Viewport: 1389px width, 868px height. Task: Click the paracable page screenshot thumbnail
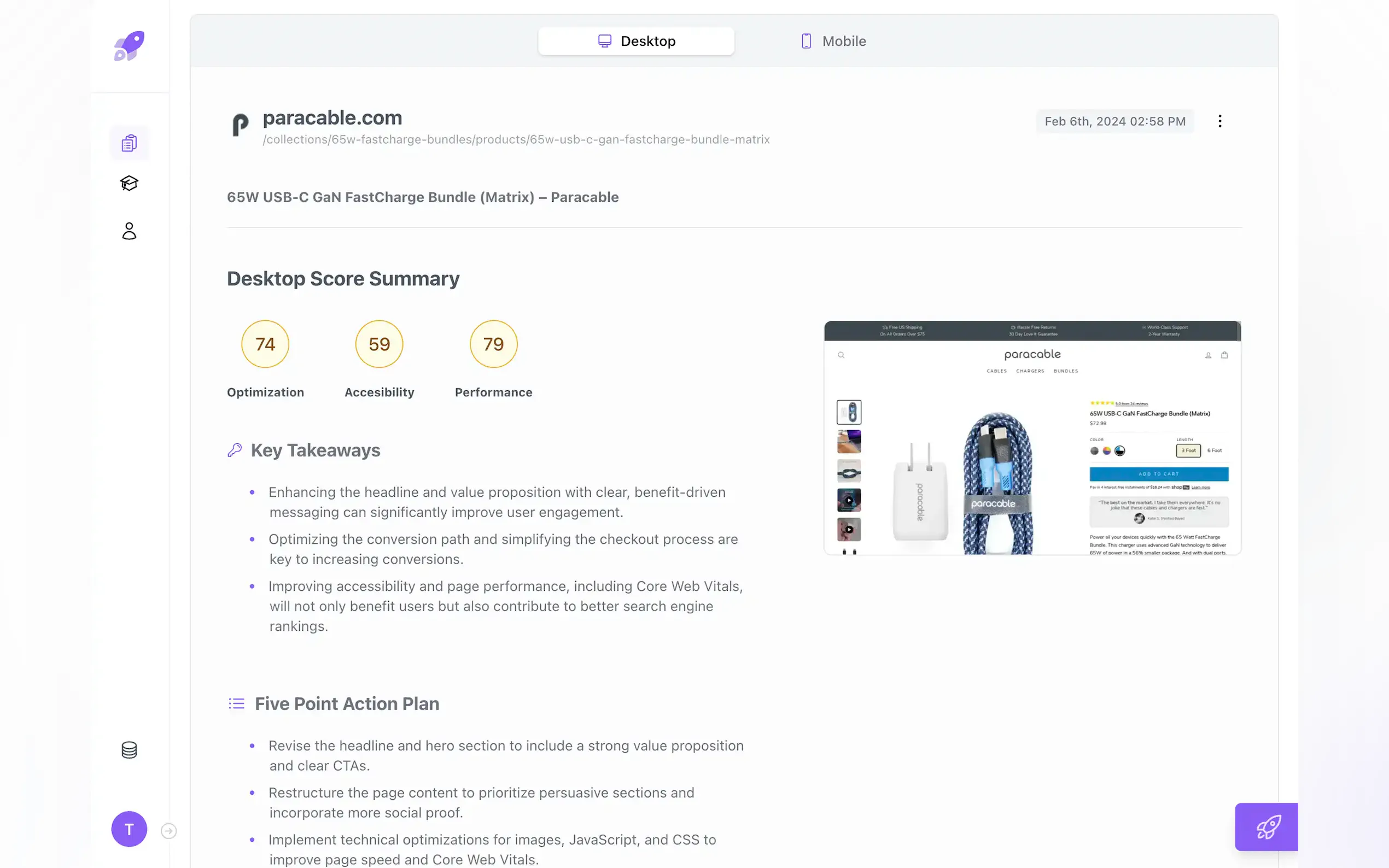1032,438
